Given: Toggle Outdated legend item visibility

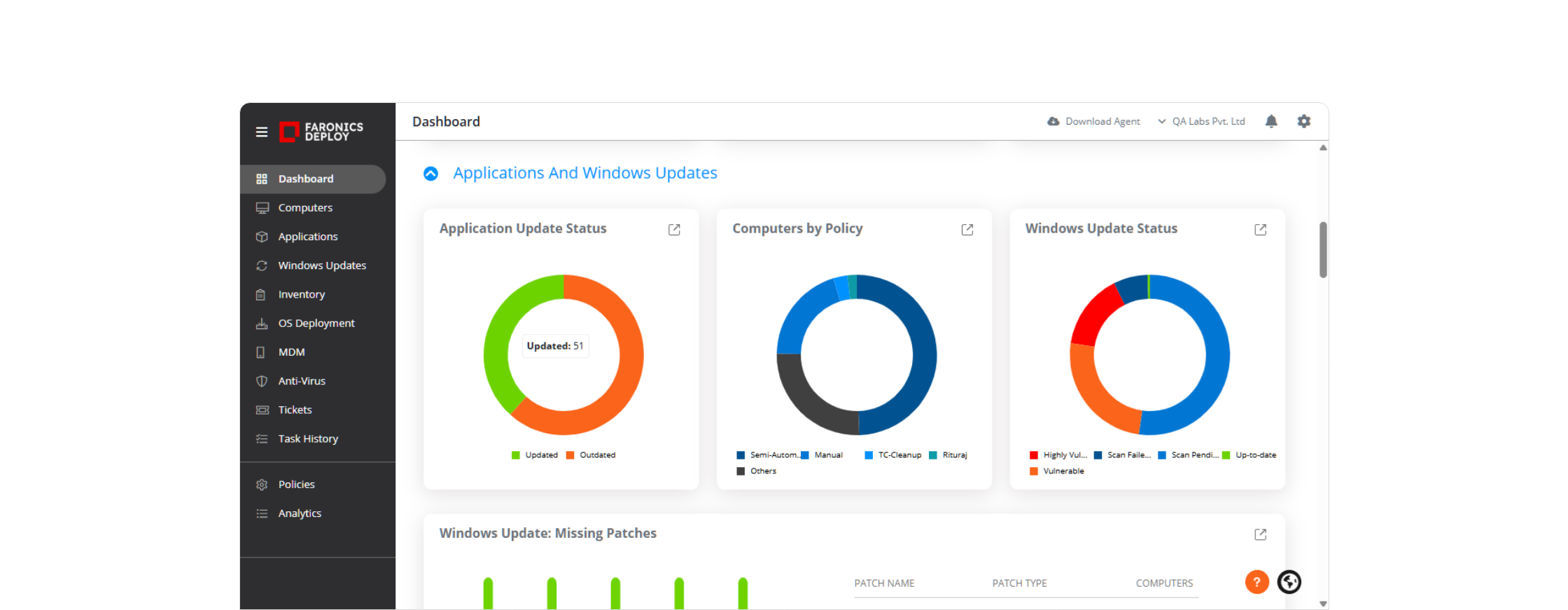Looking at the screenshot, I should (x=591, y=455).
